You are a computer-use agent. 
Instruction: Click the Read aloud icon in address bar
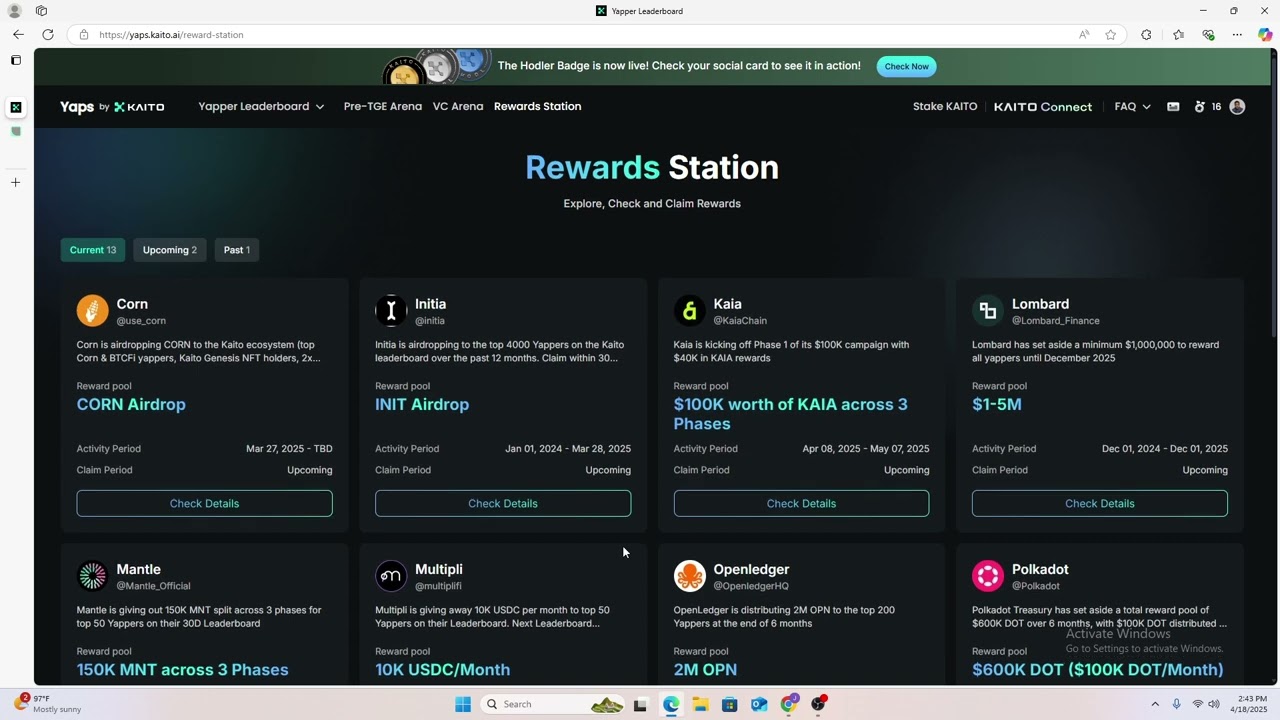[1084, 35]
